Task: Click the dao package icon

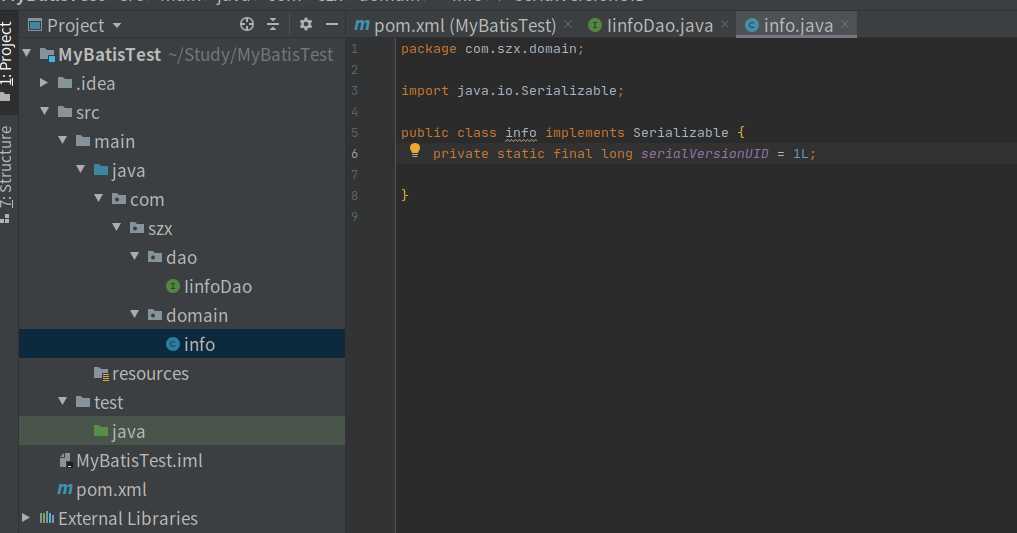Action: 155,257
